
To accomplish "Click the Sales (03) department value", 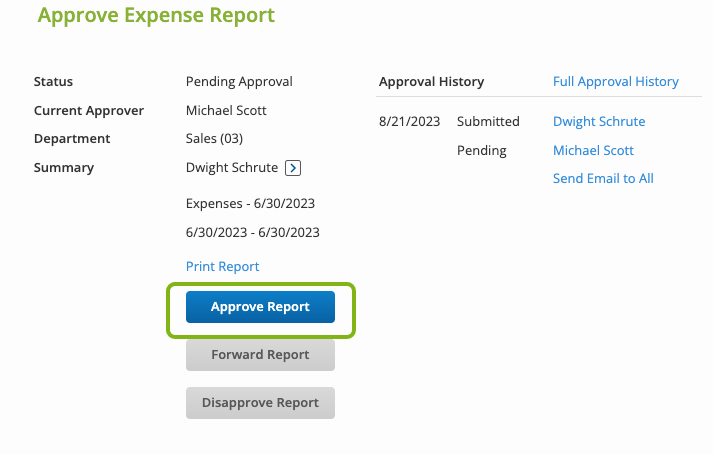I will point(214,139).
